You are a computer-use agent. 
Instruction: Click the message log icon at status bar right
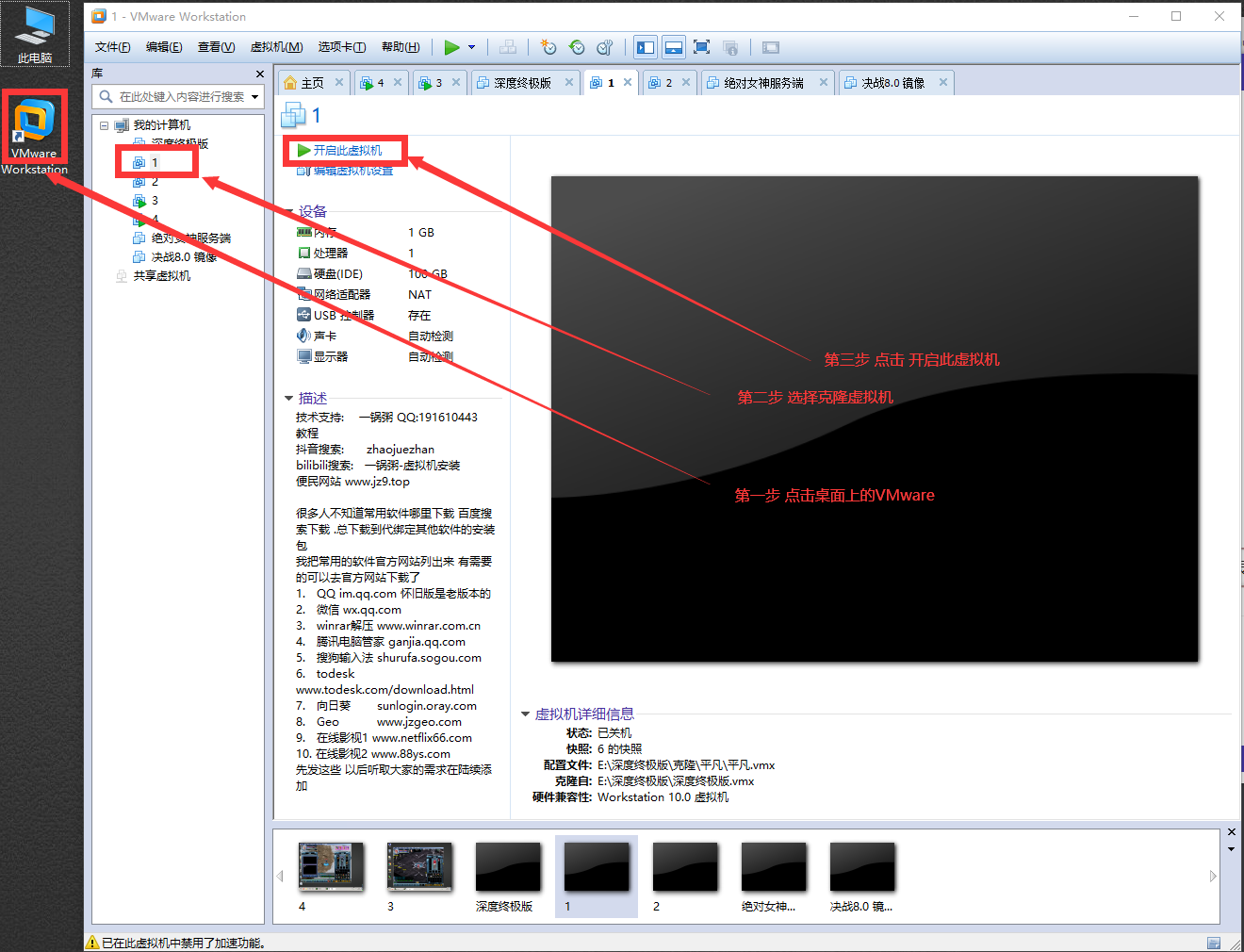[1214, 943]
